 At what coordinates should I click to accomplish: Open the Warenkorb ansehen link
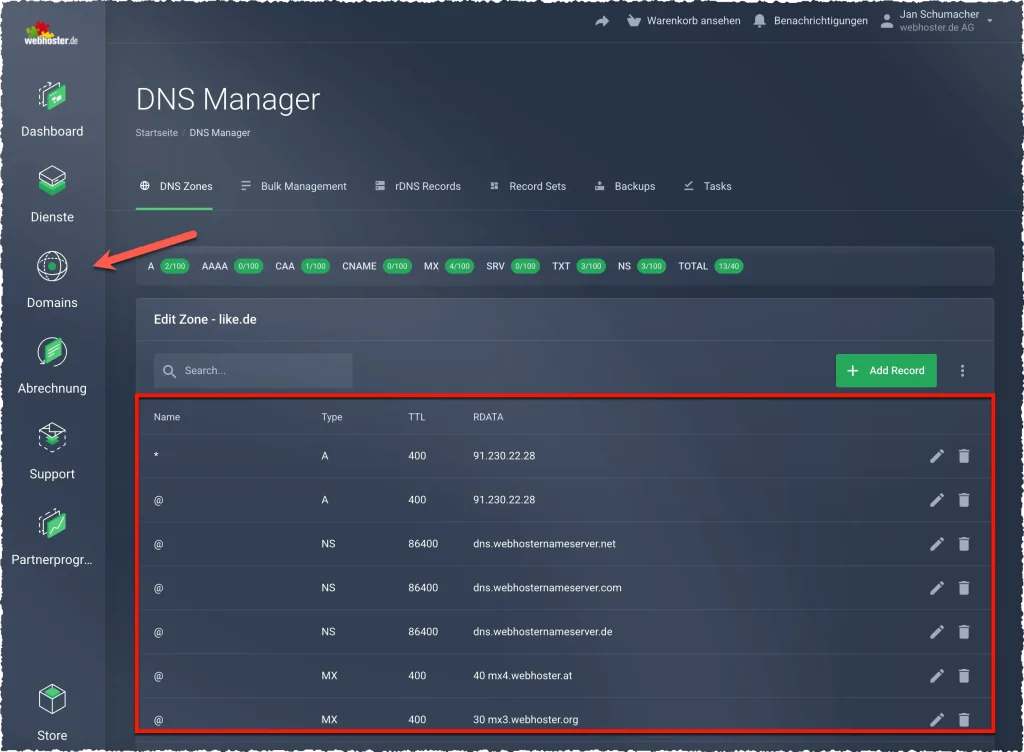[x=693, y=21]
